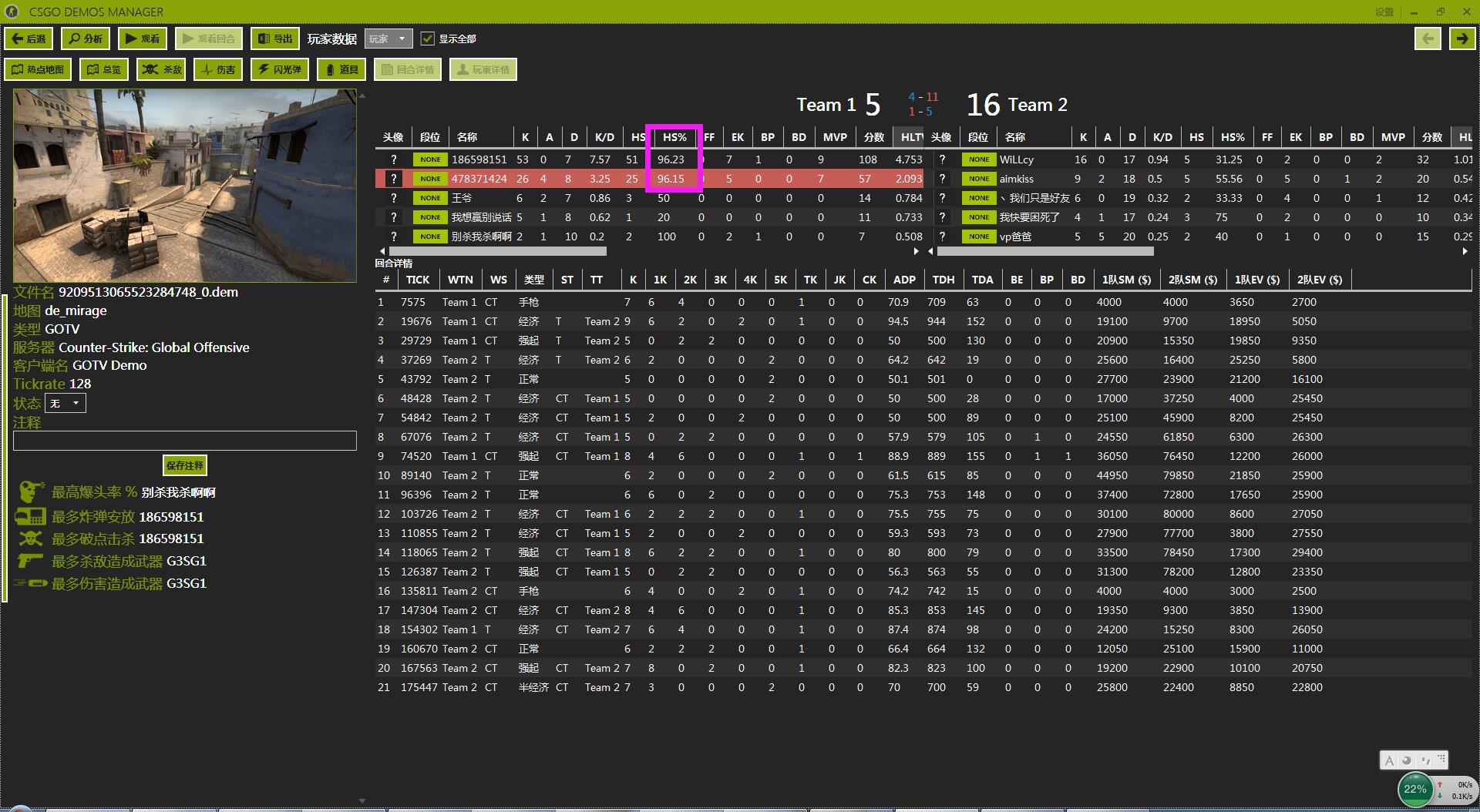Screen dimensions: 1480x812
Task: Sort round details by TICK column
Action: pos(418,280)
